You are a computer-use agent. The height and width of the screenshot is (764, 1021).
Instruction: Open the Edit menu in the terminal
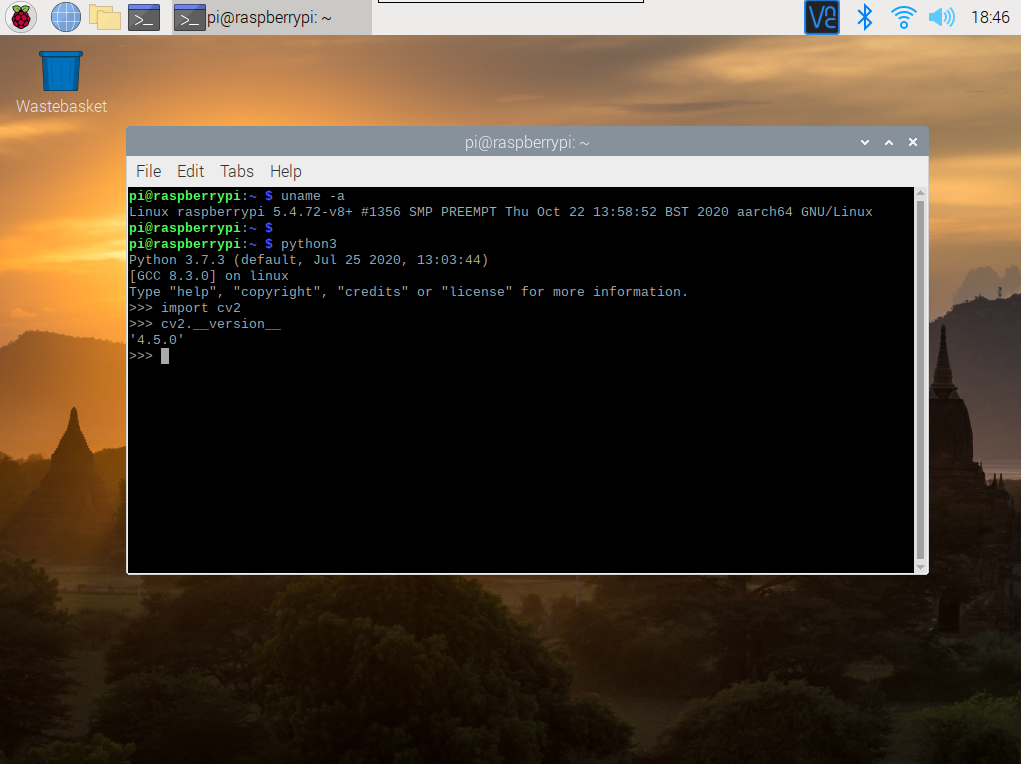click(x=190, y=171)
